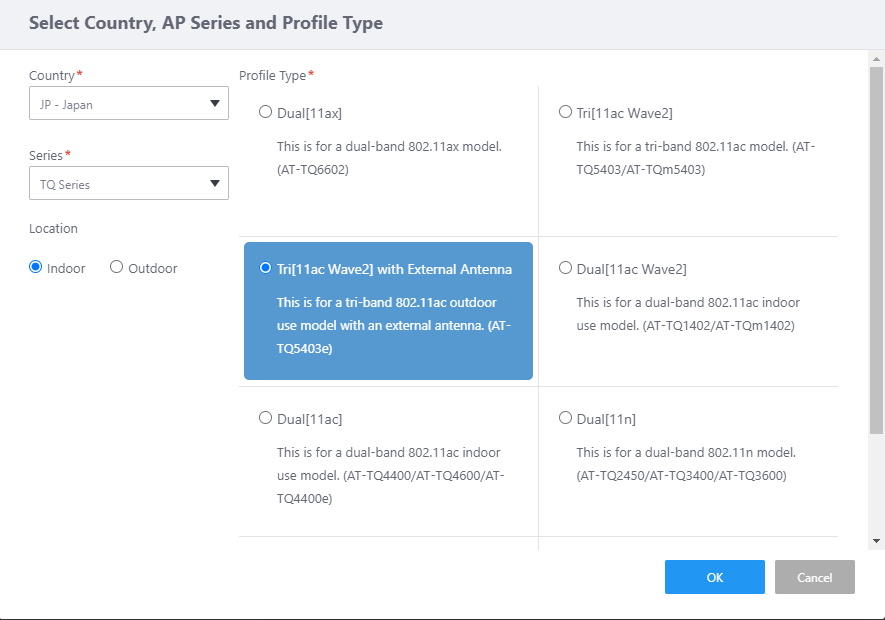Click the Series dropdown arrow icon
The height and width of the screenshot is (620, 885).
pyautogui.click(x=215, y=184)
